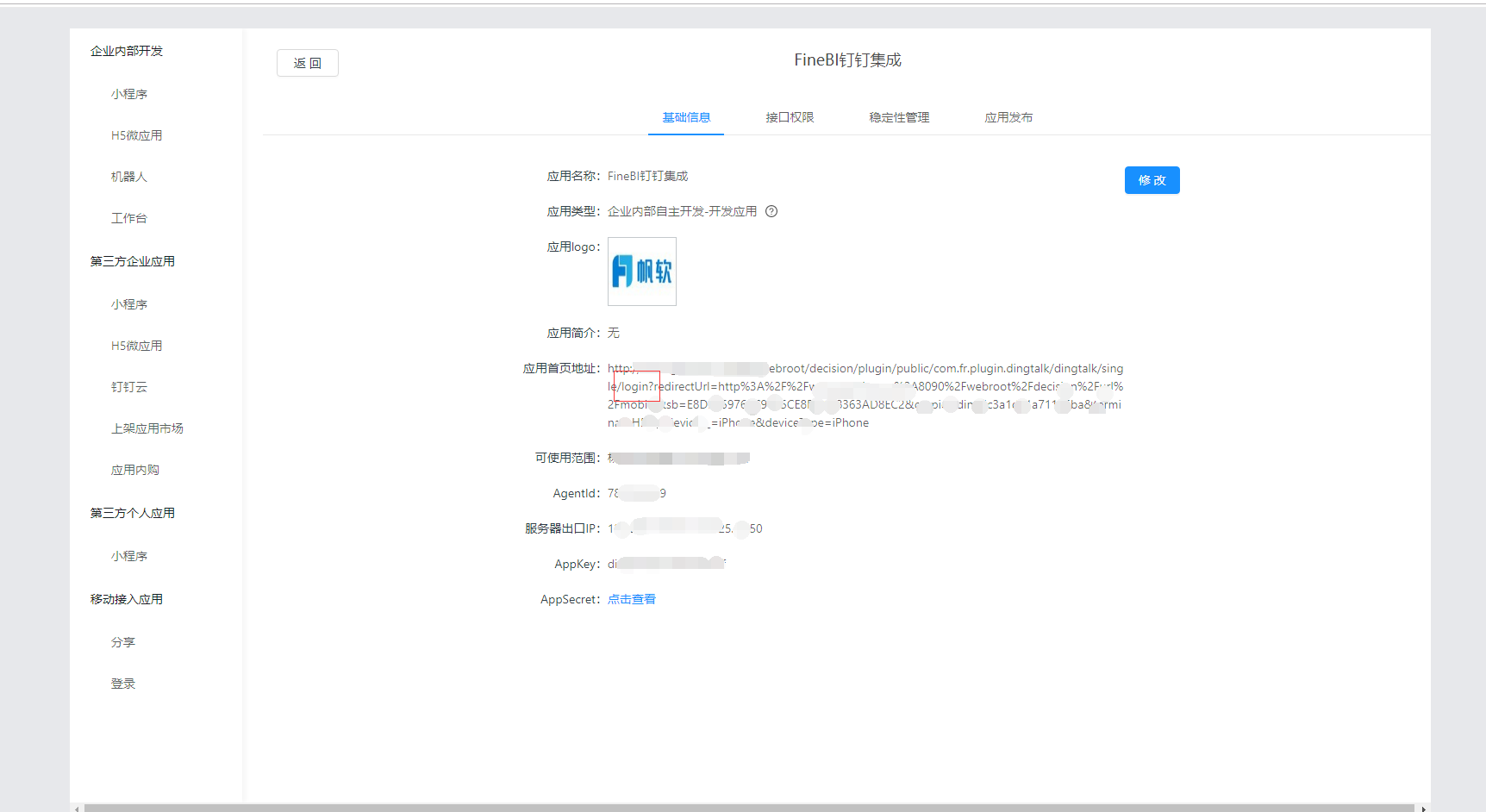This screenshot has height=812, width=1486.
Task: Click the horizontal scrollbar left arrow
Action: click(x=77, y=809)
